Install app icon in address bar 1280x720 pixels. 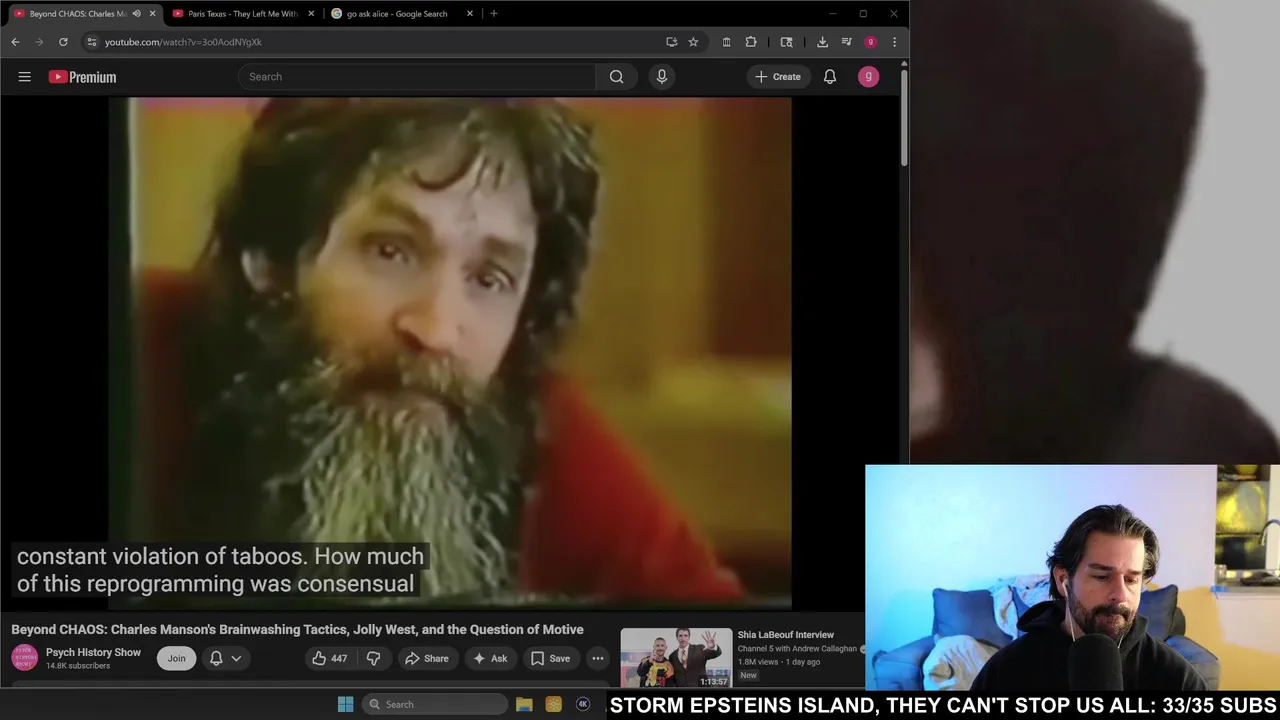coord(672,42)
